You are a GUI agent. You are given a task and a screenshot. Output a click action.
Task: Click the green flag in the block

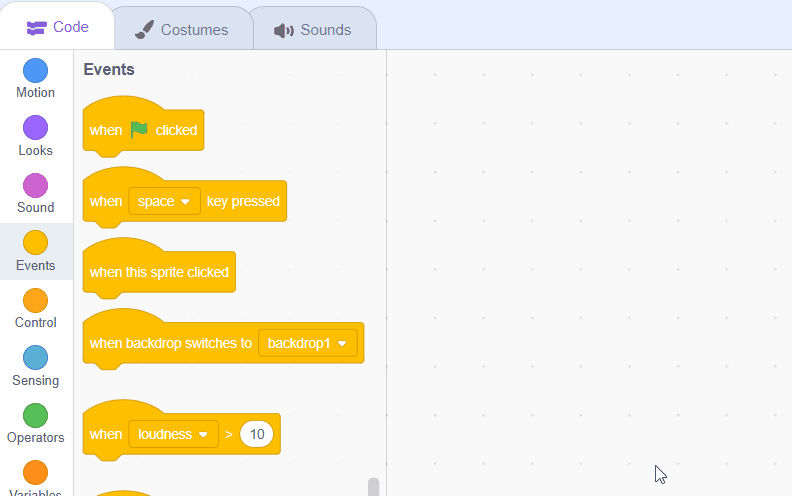point(139,130)
